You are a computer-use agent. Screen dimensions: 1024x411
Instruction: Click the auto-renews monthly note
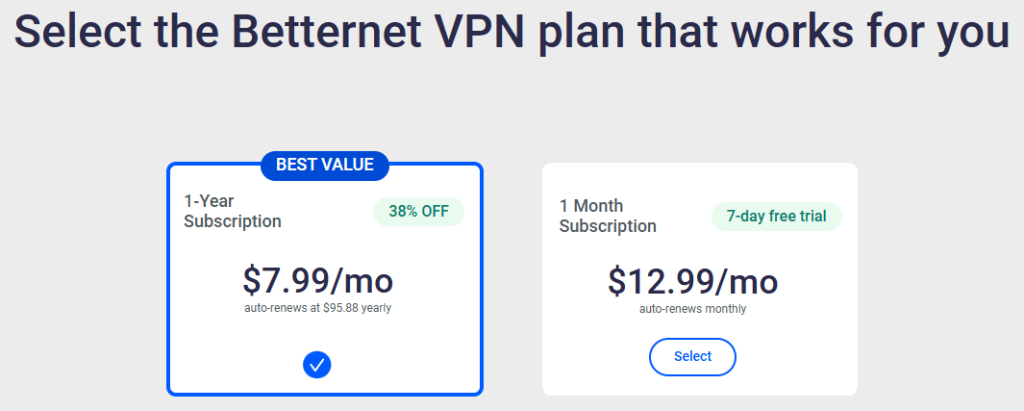point(692,309)
